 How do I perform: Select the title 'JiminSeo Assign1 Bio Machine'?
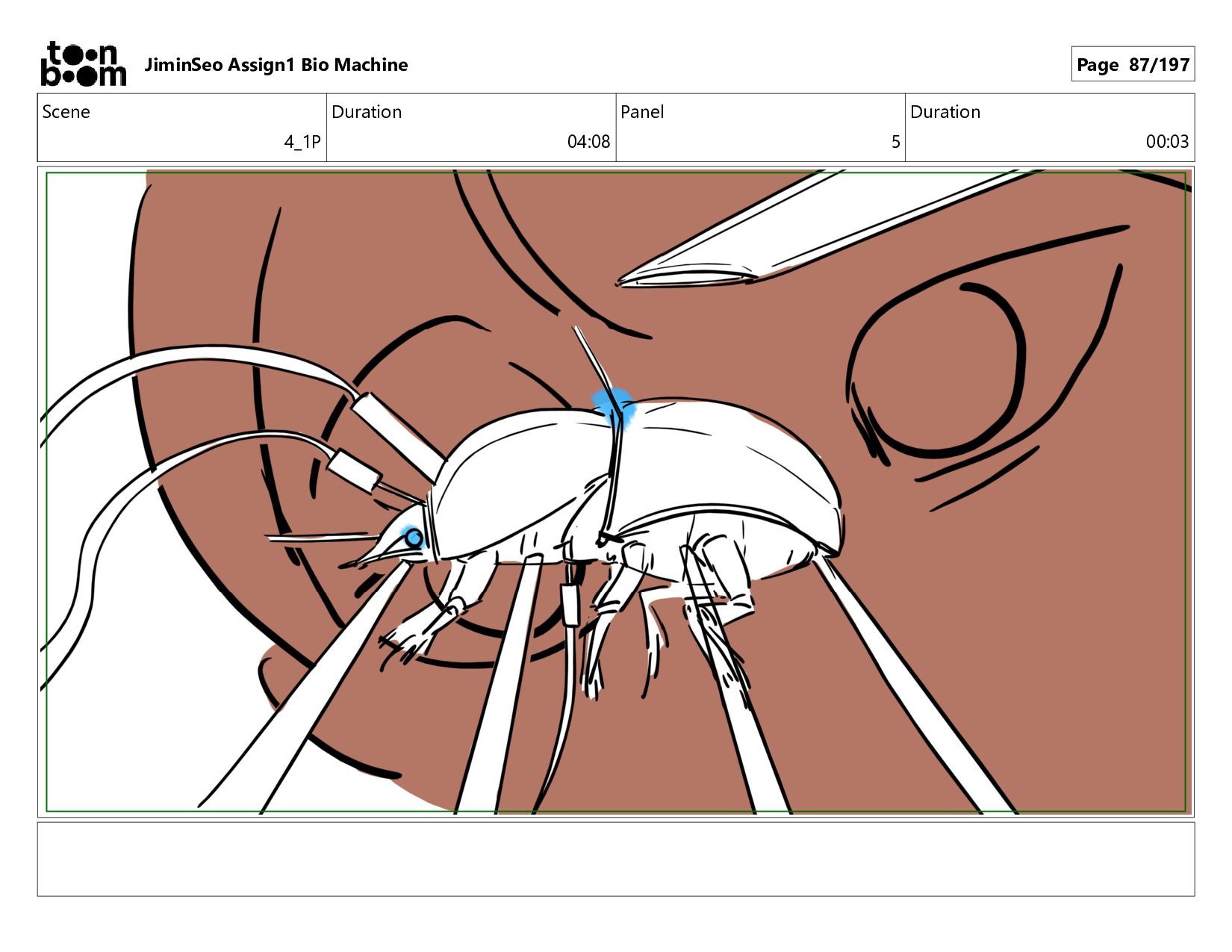pyautogui.click(x=276, y=65)
